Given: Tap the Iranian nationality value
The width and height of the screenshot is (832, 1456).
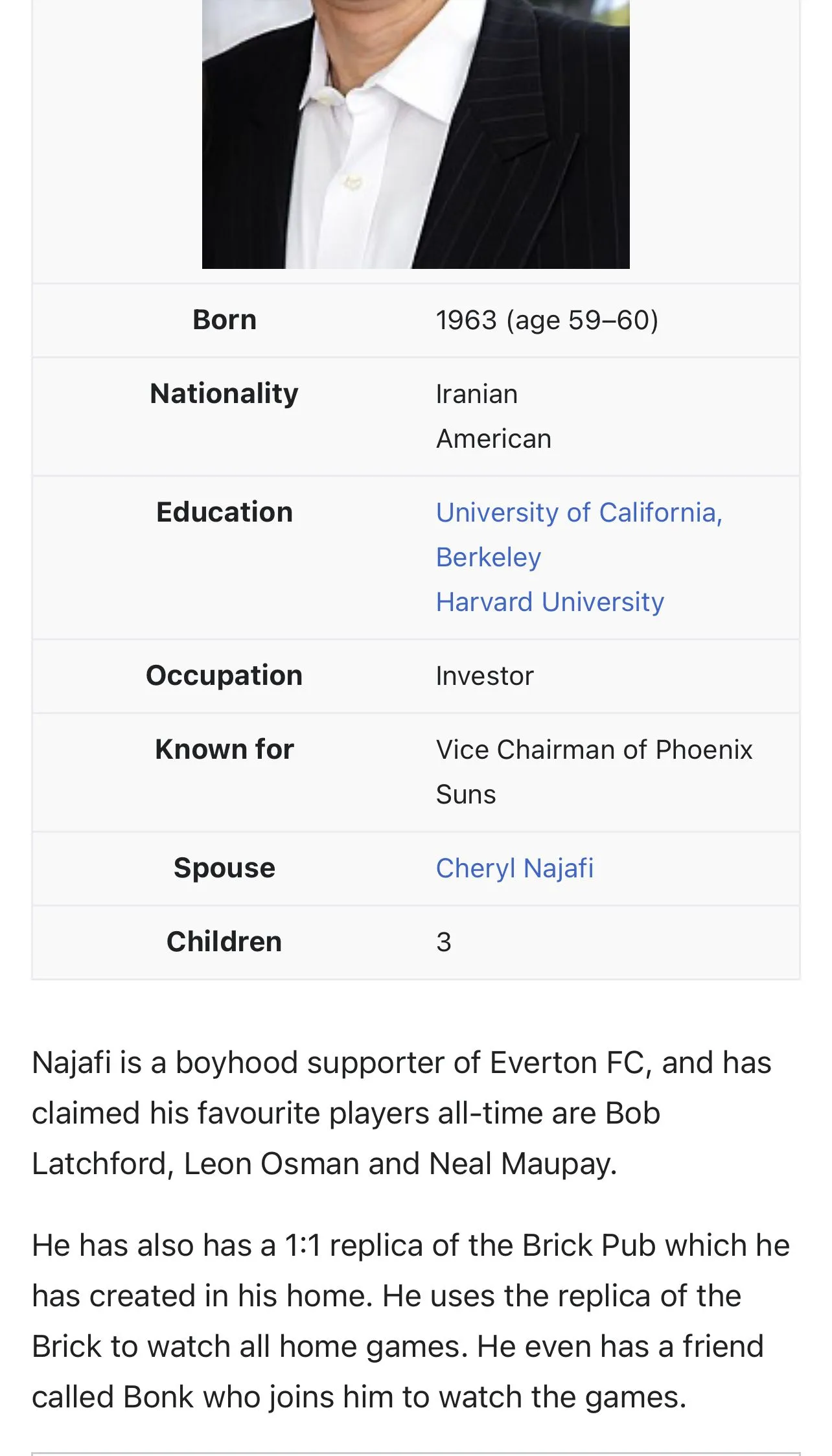Looking at the screenshot, I should (x=477, y=394).
